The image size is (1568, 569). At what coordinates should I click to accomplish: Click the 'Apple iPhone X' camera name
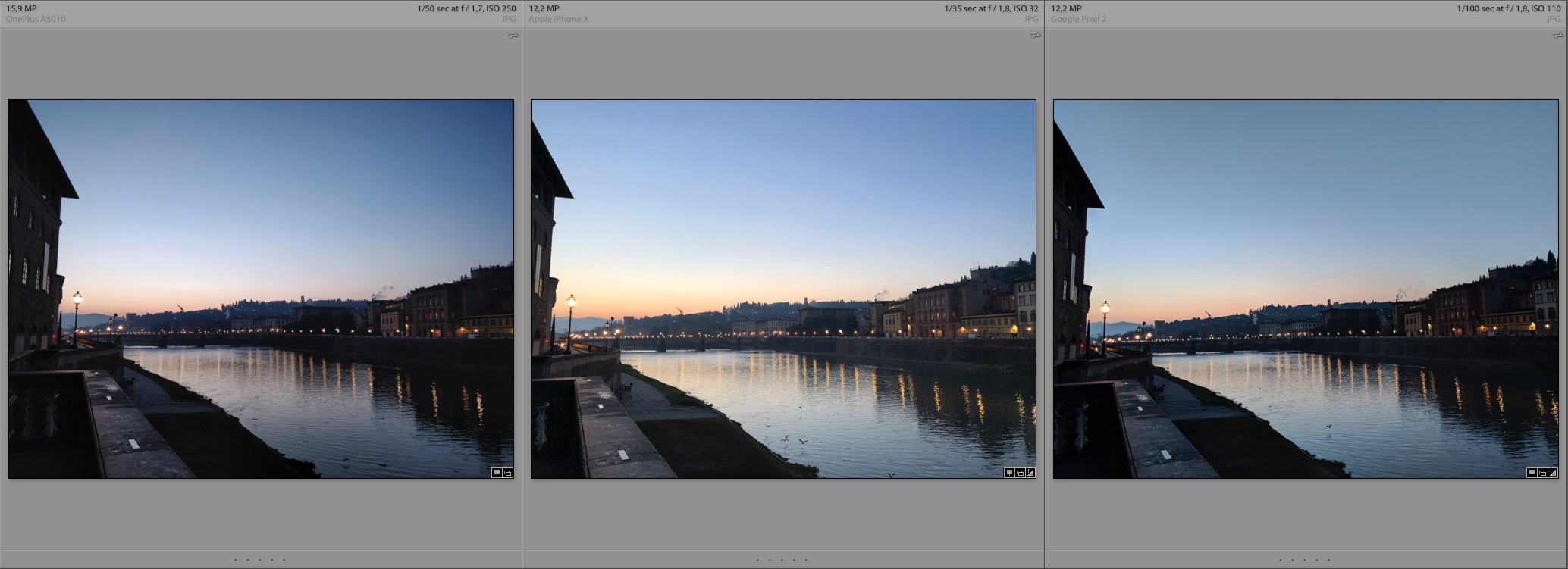558,19
